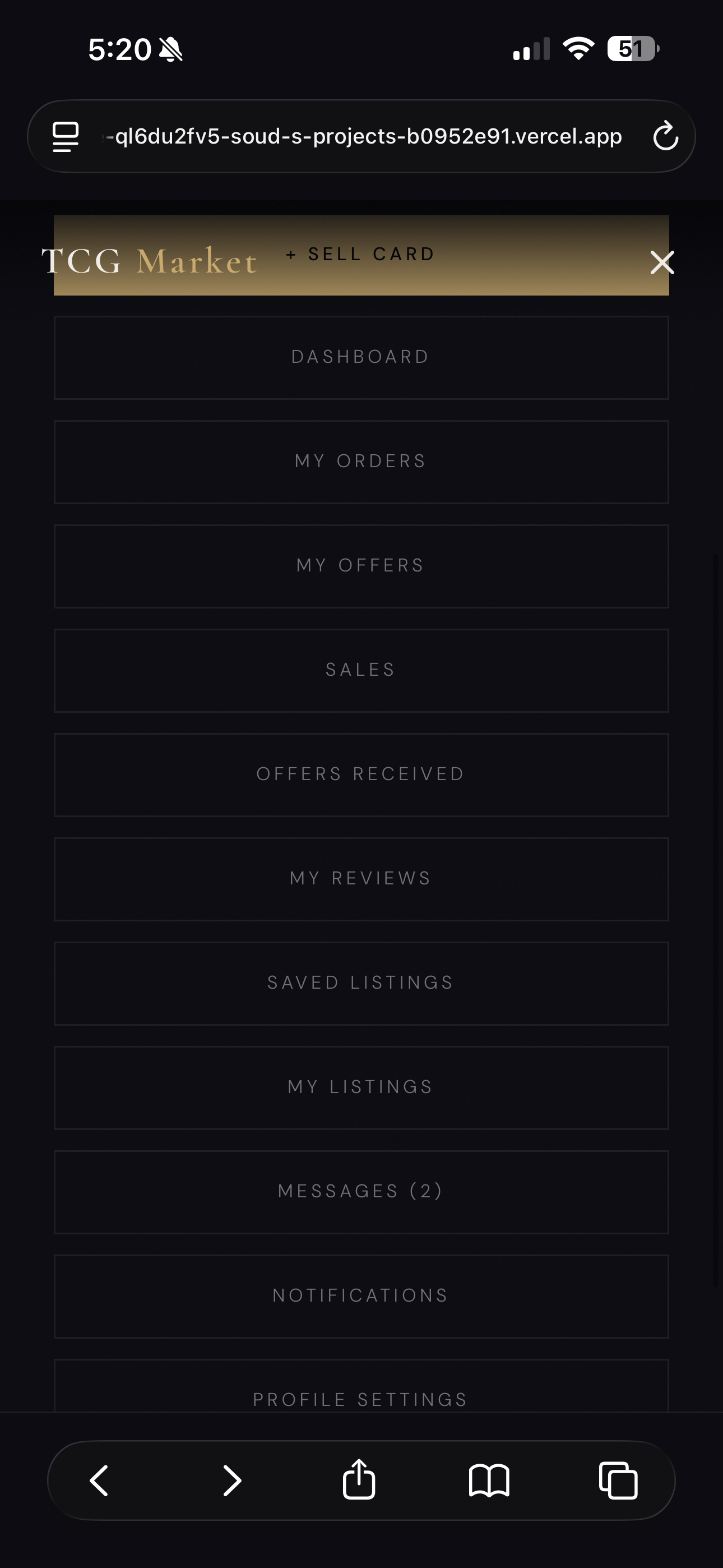
Task: Open Safari bookmarks
Action: point(489,1480)
